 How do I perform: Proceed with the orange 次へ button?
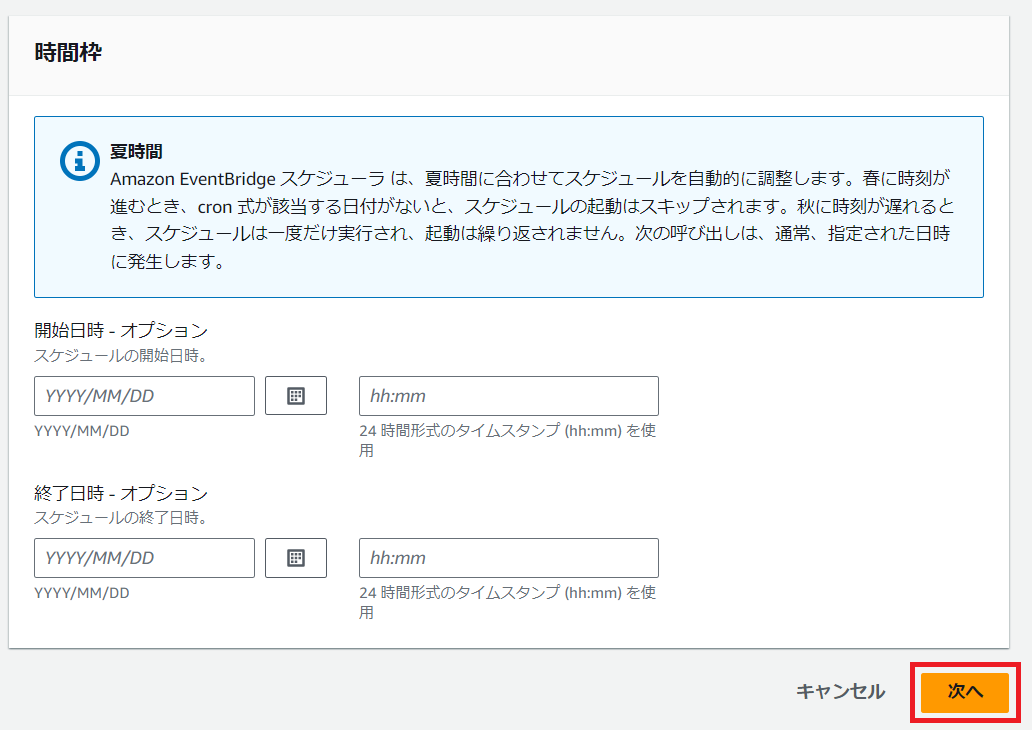pyautogui.click(x=964, y=692)
